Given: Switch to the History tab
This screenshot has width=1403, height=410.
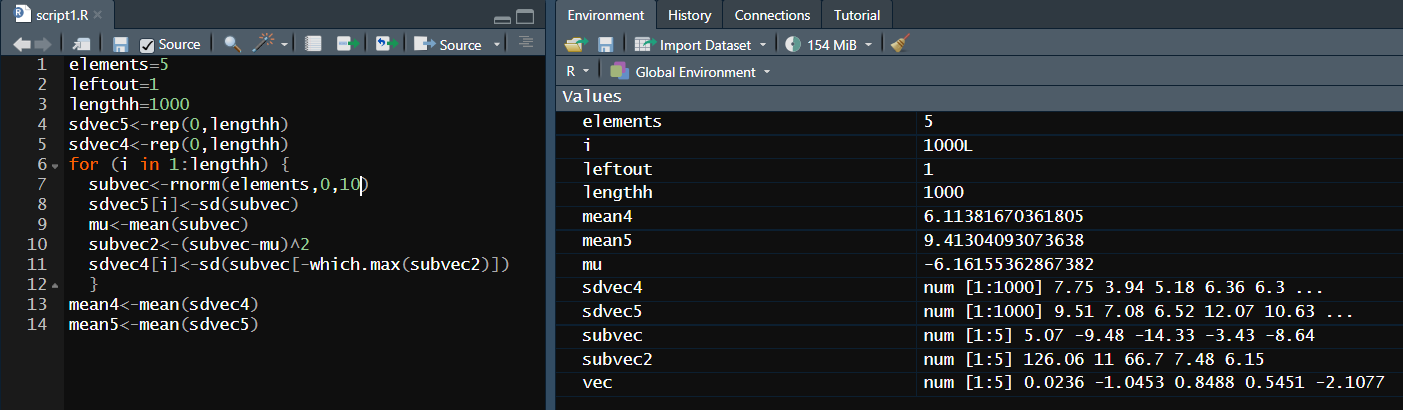Looking at the screenshot, I should coord(689,15).
